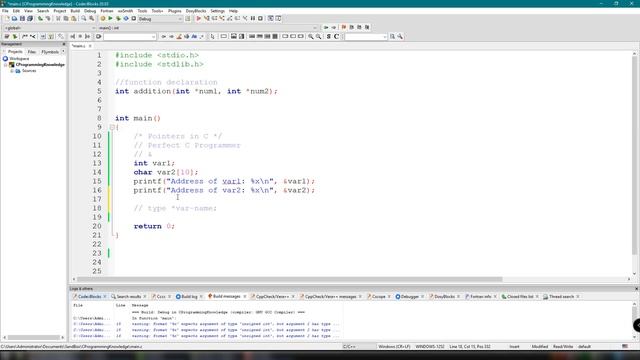Close the Management panel
The width and height of the screenshot is (640, 360).
tap(64, 44)
